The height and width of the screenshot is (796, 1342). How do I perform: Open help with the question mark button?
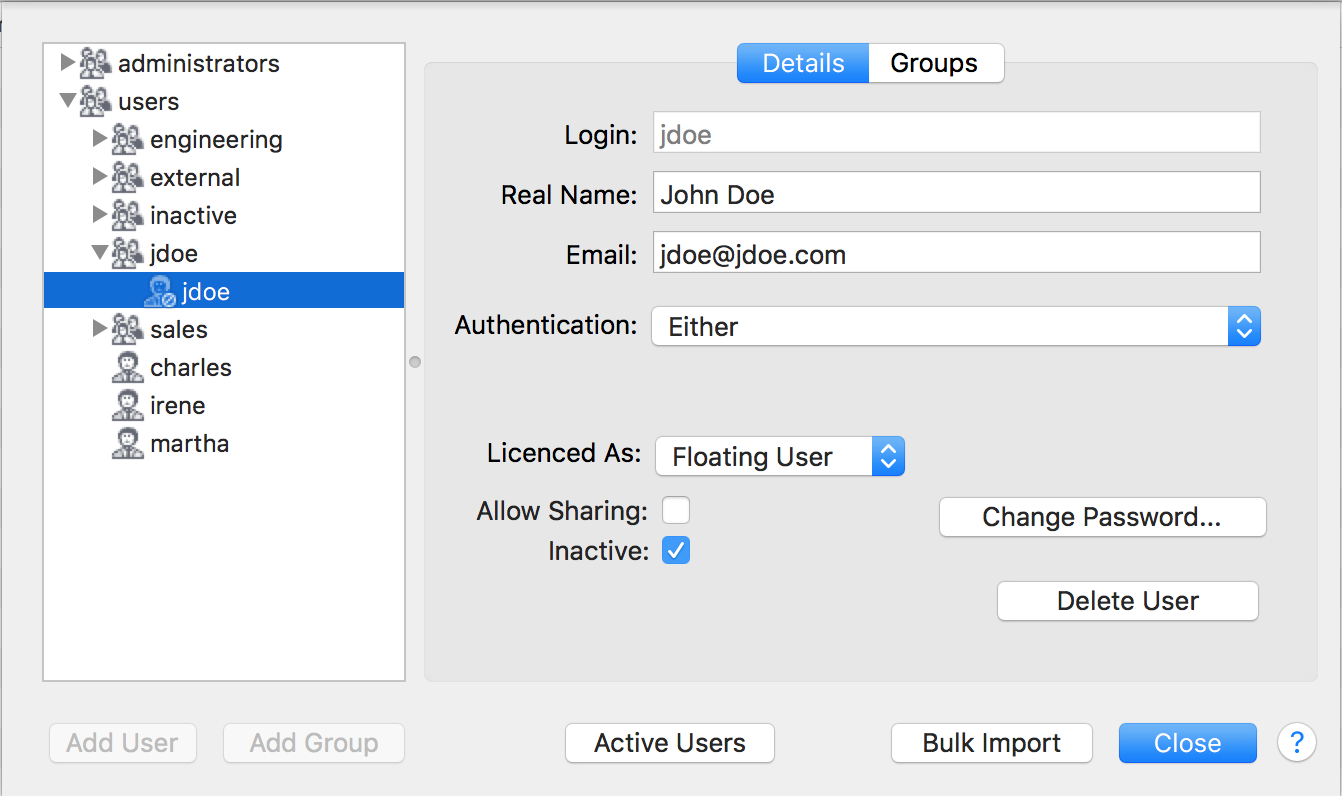click(1297, 743)
